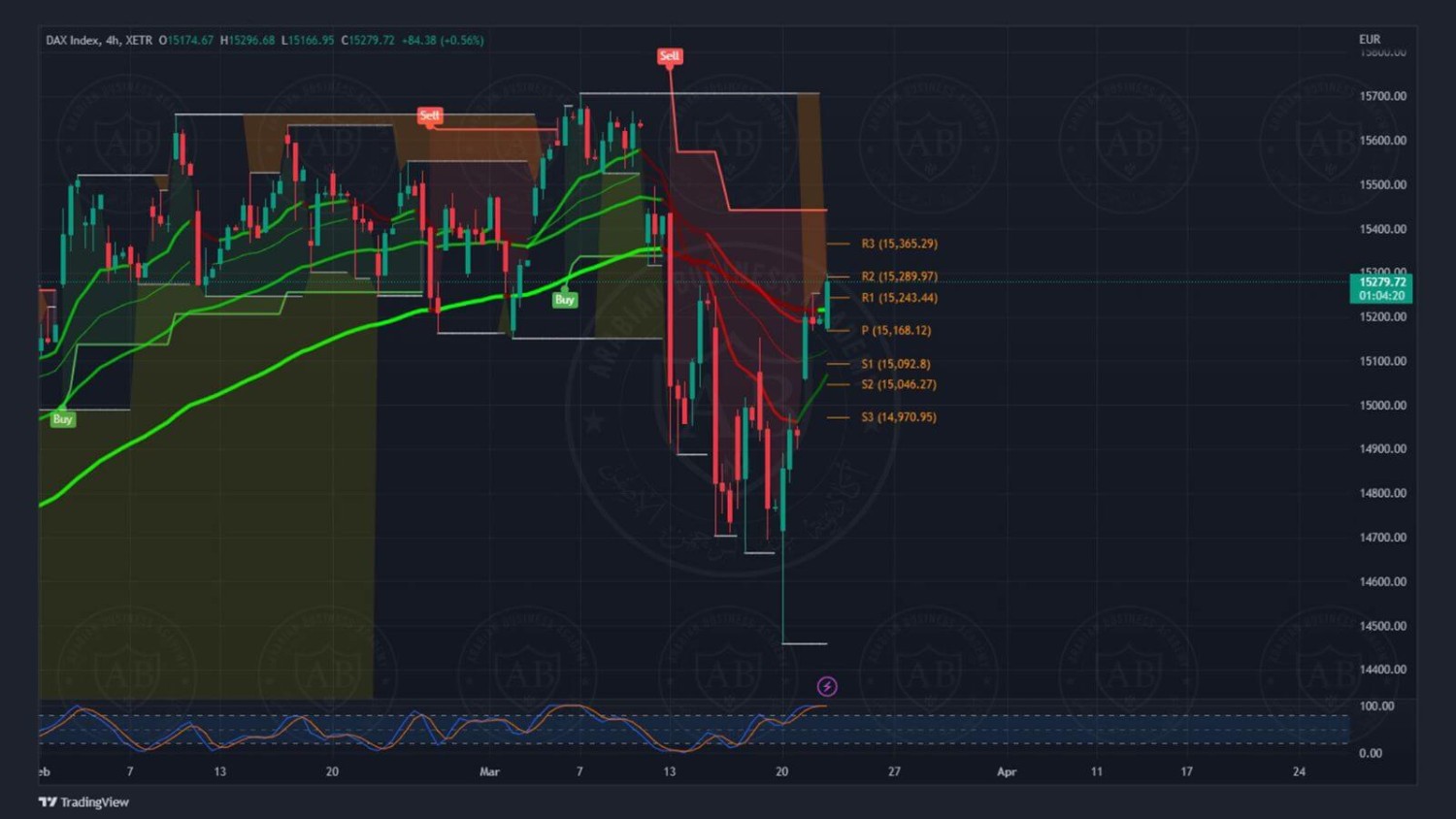
Task: Click the current price tag 15279.72
Action: click(x=1381, y=282)
